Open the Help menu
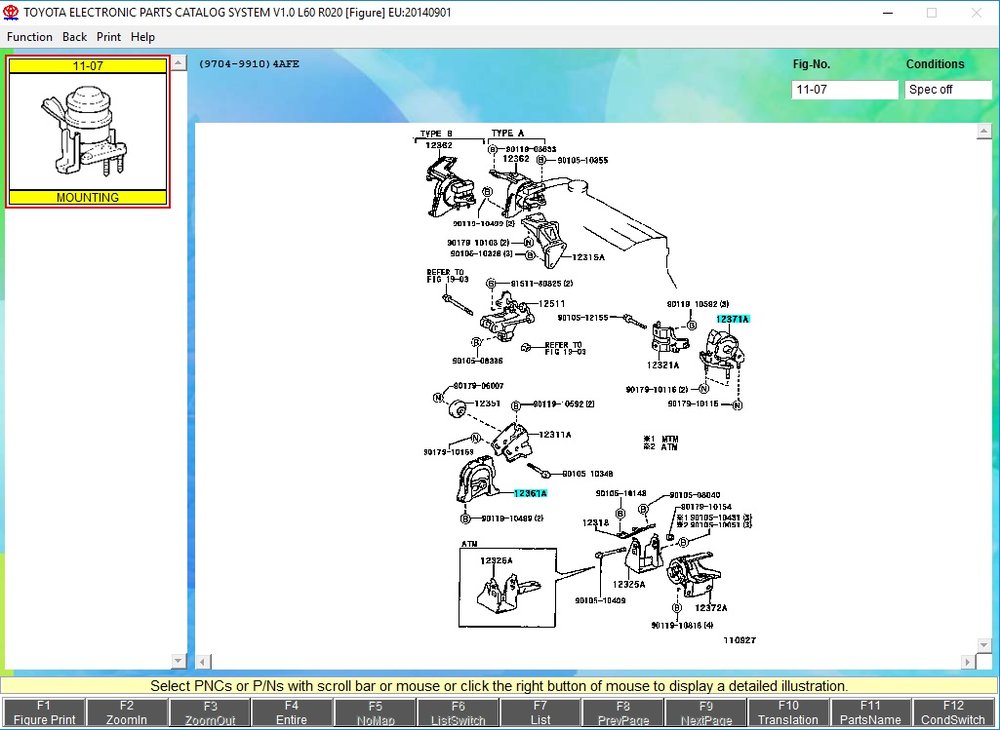The height and width of the screenshot is (730, 1000). pos(143,37)
